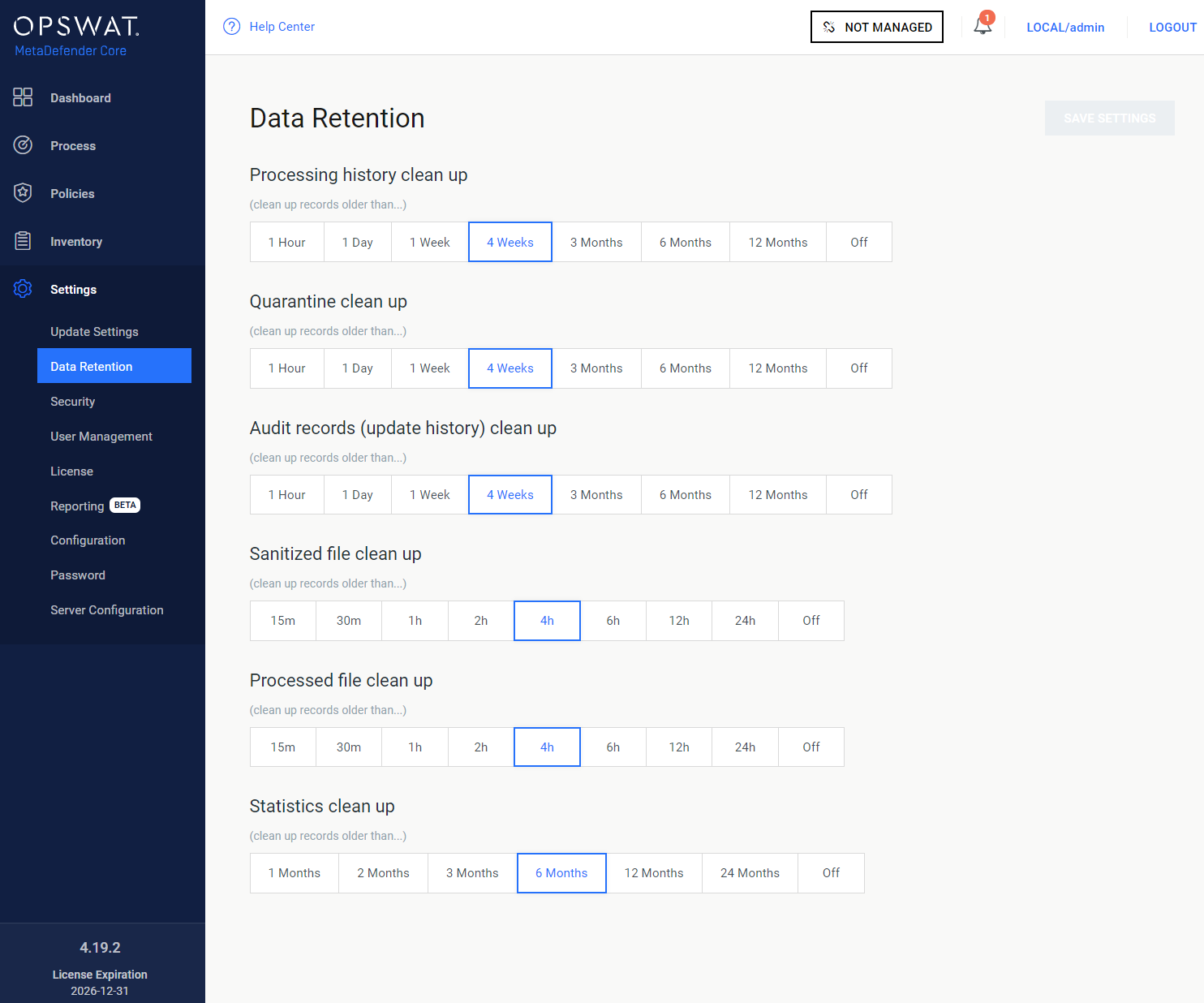
Task: Click the NOT MANAGED button
Action: pyautogui.click(x=876, y=27)
